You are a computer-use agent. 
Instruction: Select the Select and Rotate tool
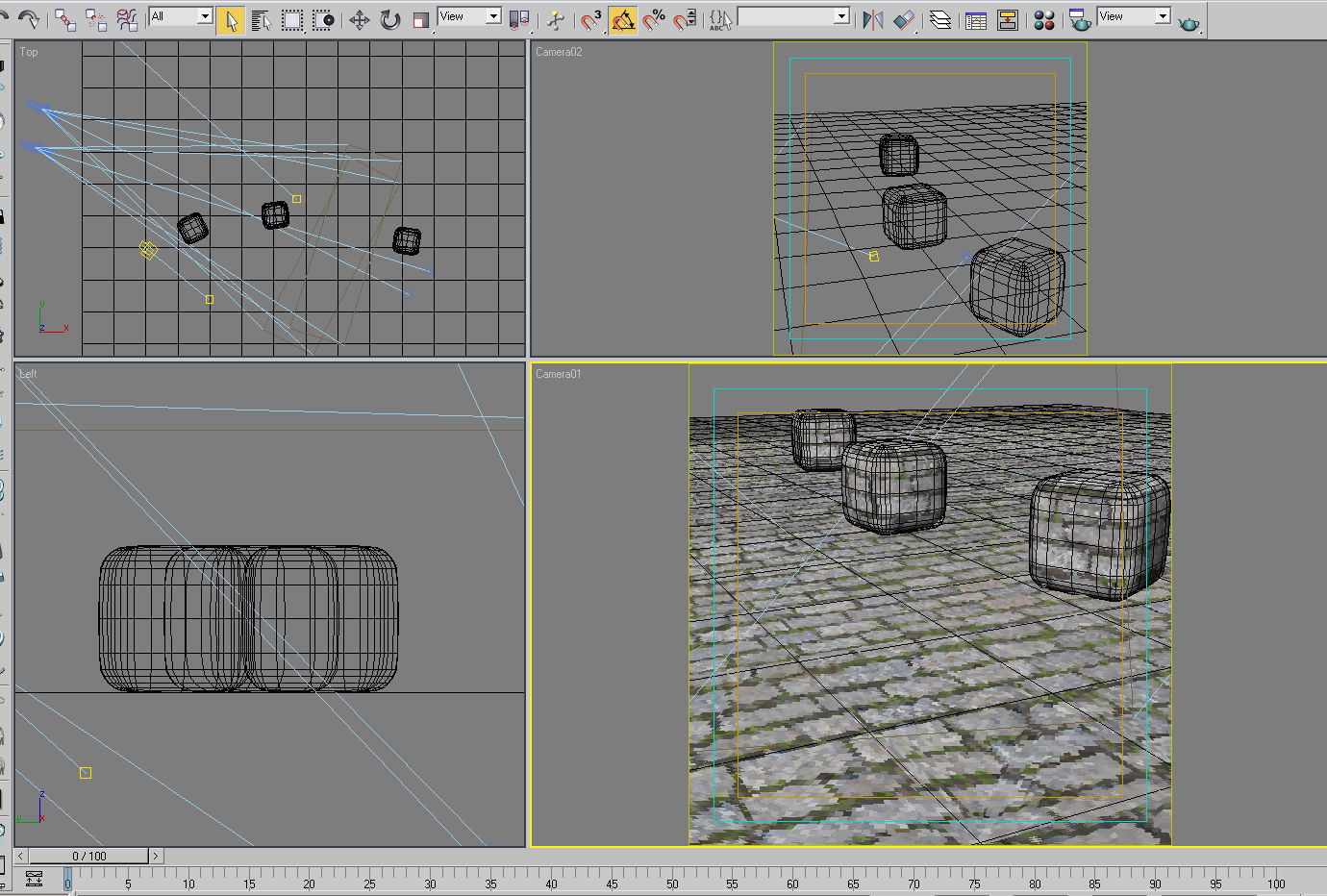389,19
